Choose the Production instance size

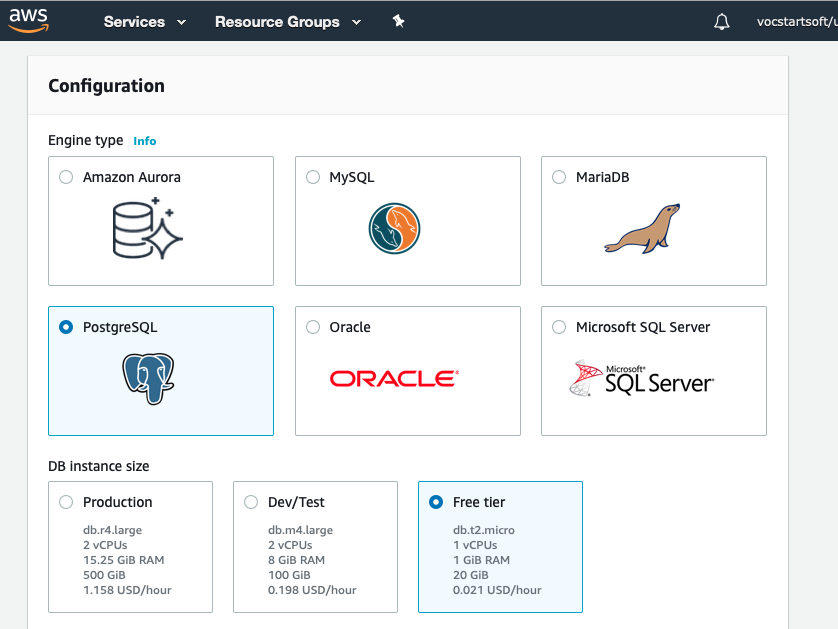pos(66,502)
